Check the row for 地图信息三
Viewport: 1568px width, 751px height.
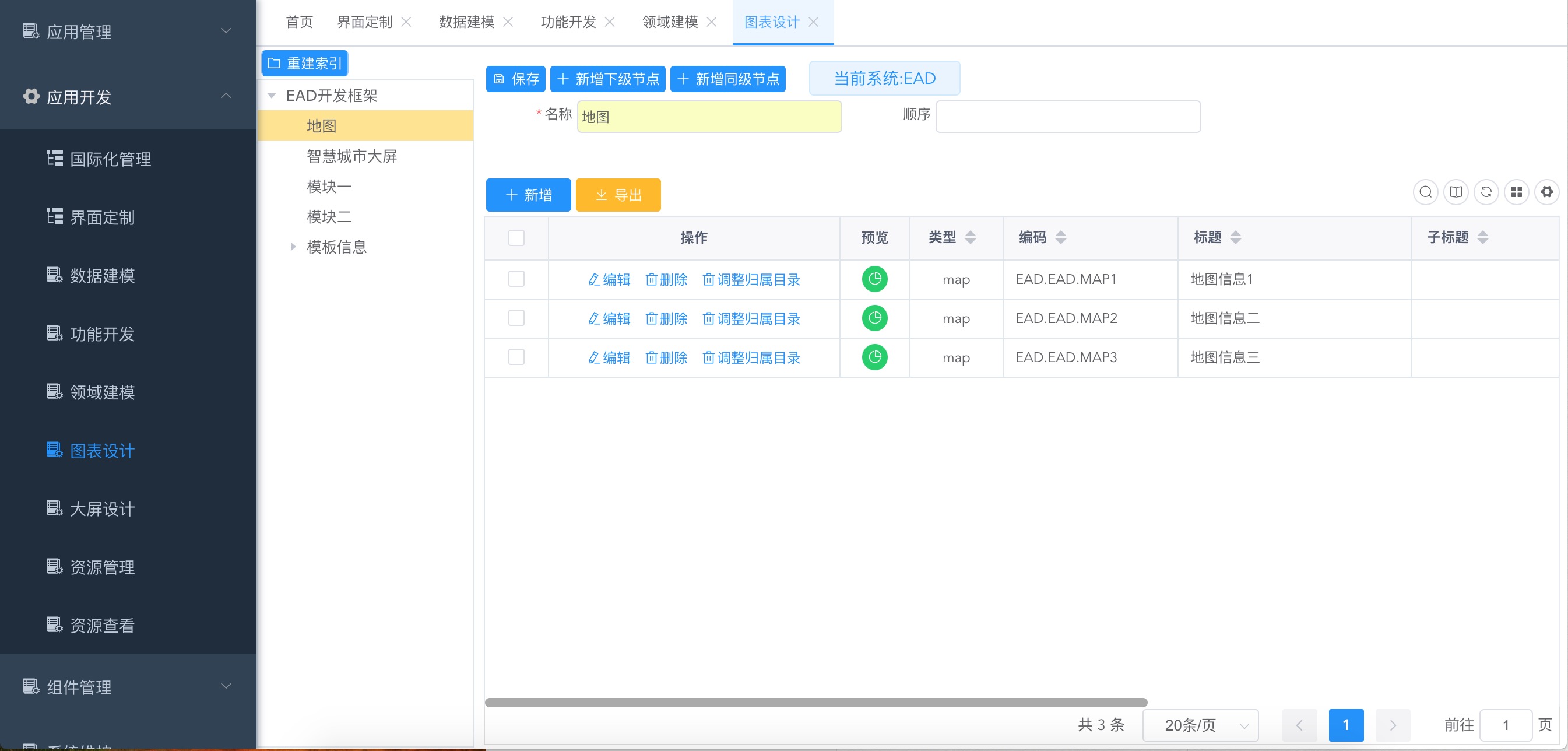tap(516, 357)
